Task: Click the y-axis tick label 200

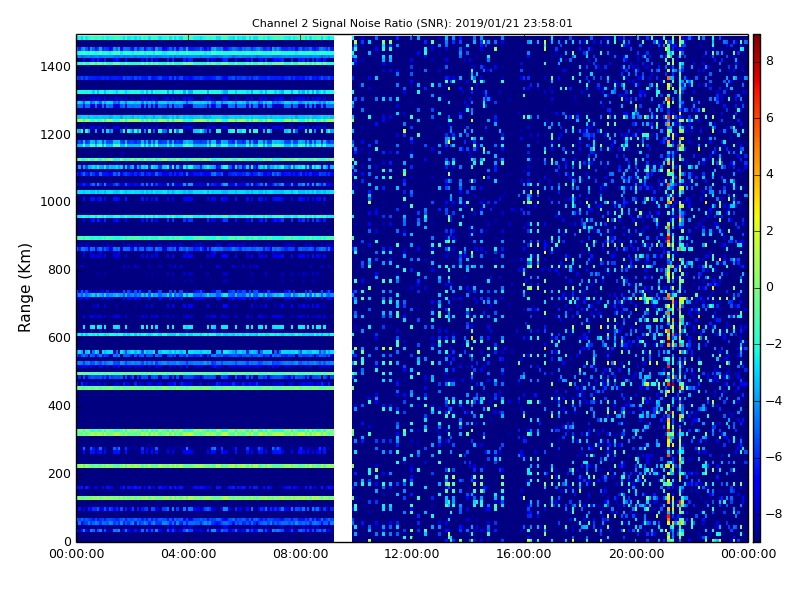Action: pyautogui.click(x=59, y=473)
